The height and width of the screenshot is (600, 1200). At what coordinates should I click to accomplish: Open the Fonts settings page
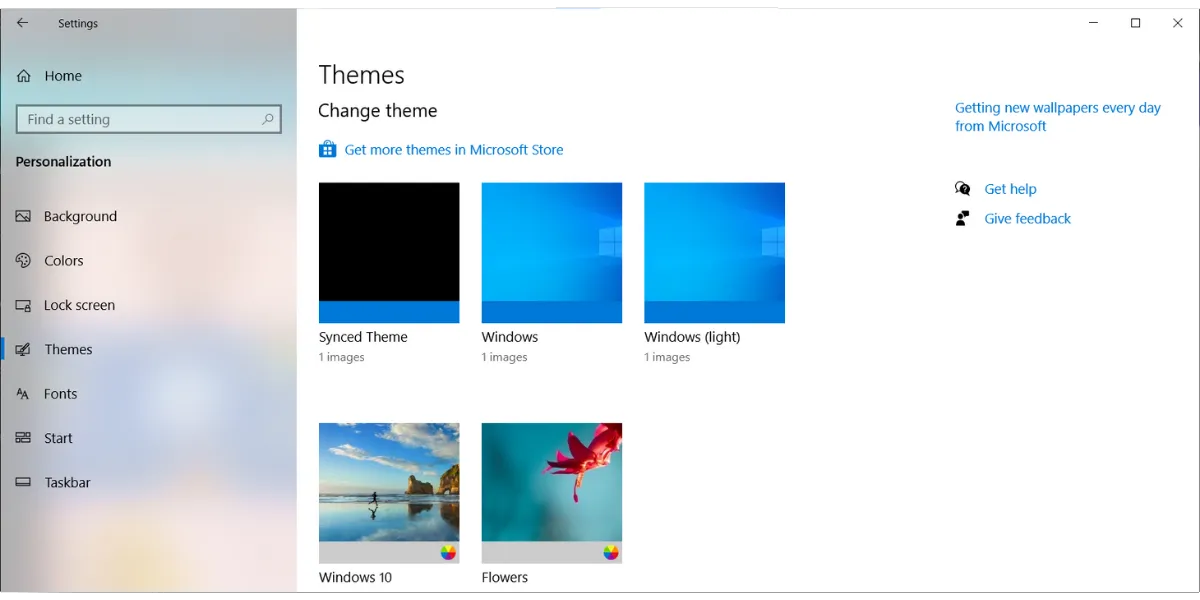[60, 394]
